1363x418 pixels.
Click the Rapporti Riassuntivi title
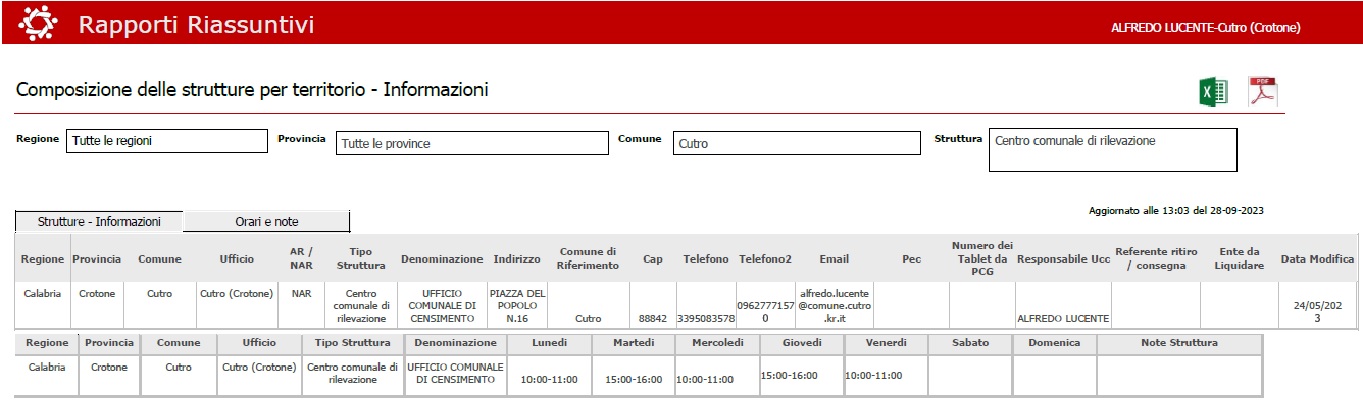tap(196, 25)
